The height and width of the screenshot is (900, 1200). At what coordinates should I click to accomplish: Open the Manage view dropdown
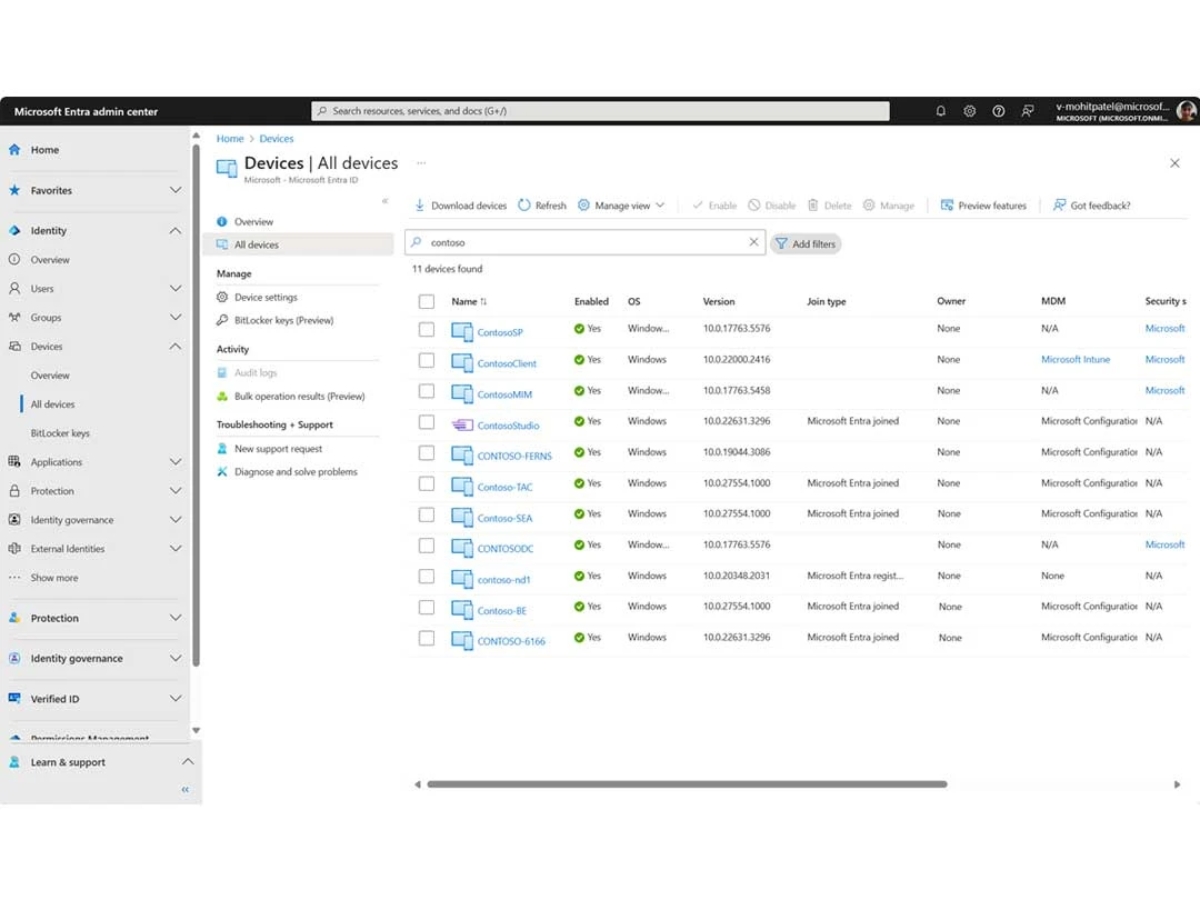621,205
